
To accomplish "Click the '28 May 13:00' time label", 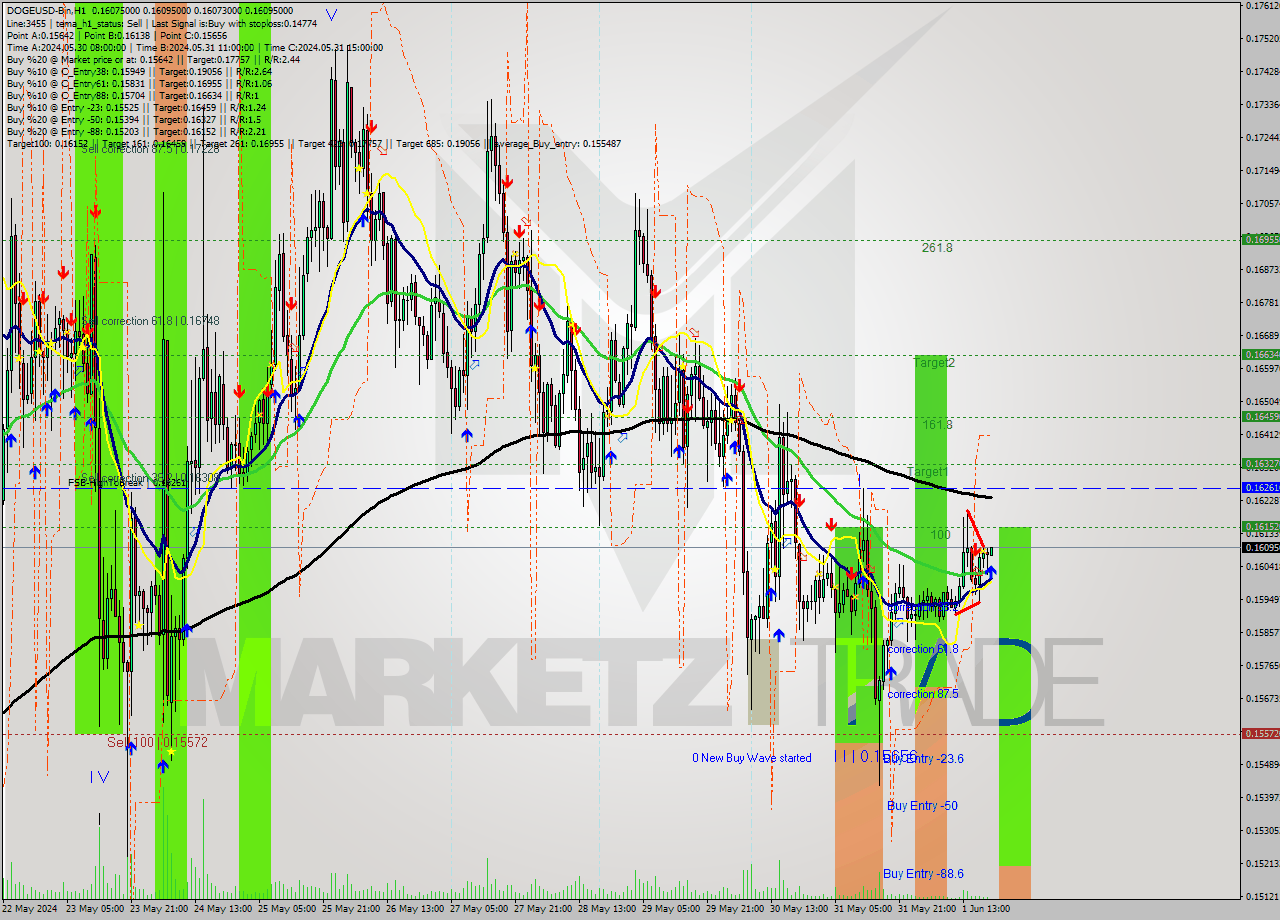I will click(607, 909).
